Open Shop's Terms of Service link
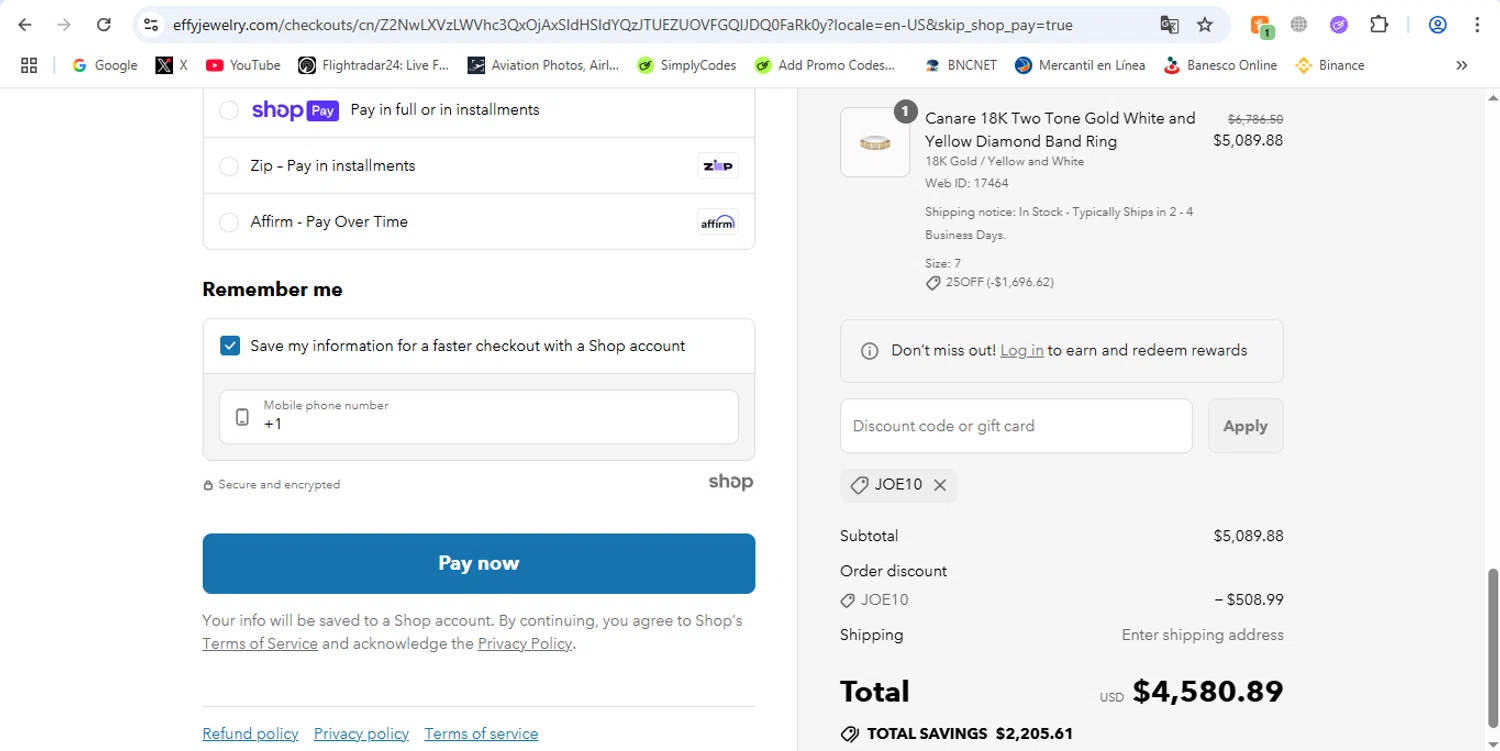Screen dimensions: 1500x751 point(260,644)
